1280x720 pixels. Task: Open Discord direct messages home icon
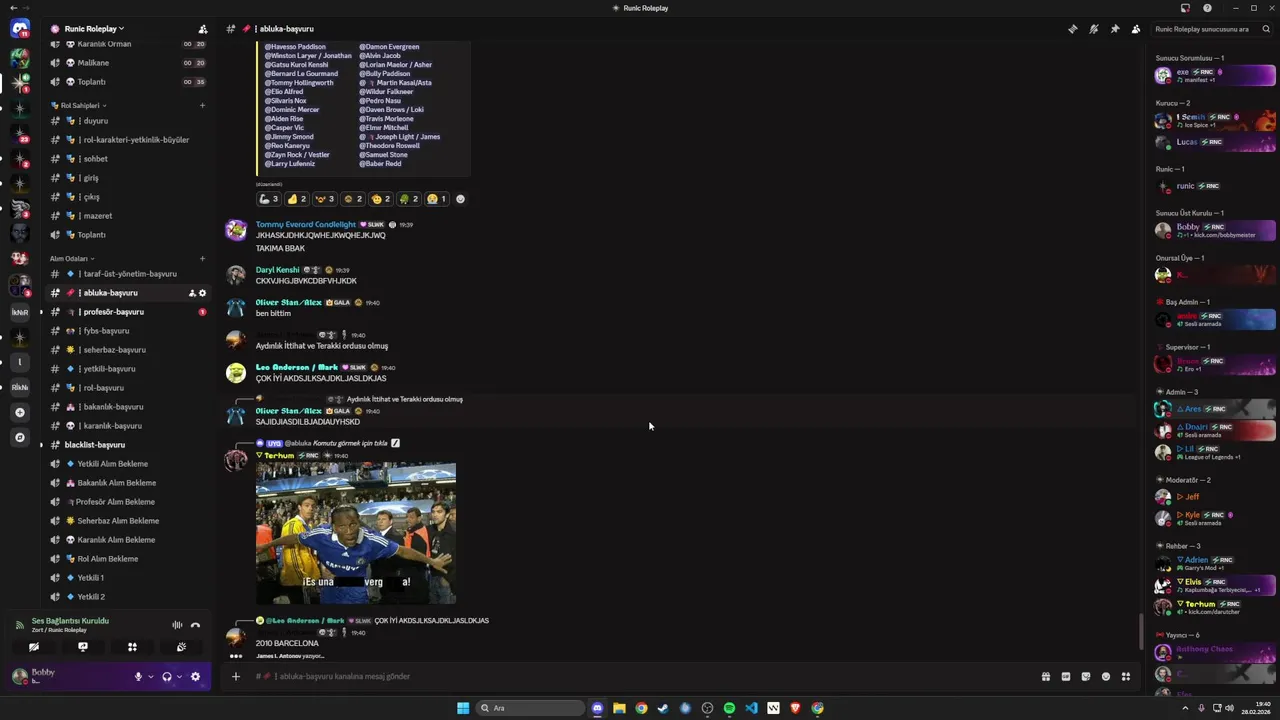coord(19,28)
